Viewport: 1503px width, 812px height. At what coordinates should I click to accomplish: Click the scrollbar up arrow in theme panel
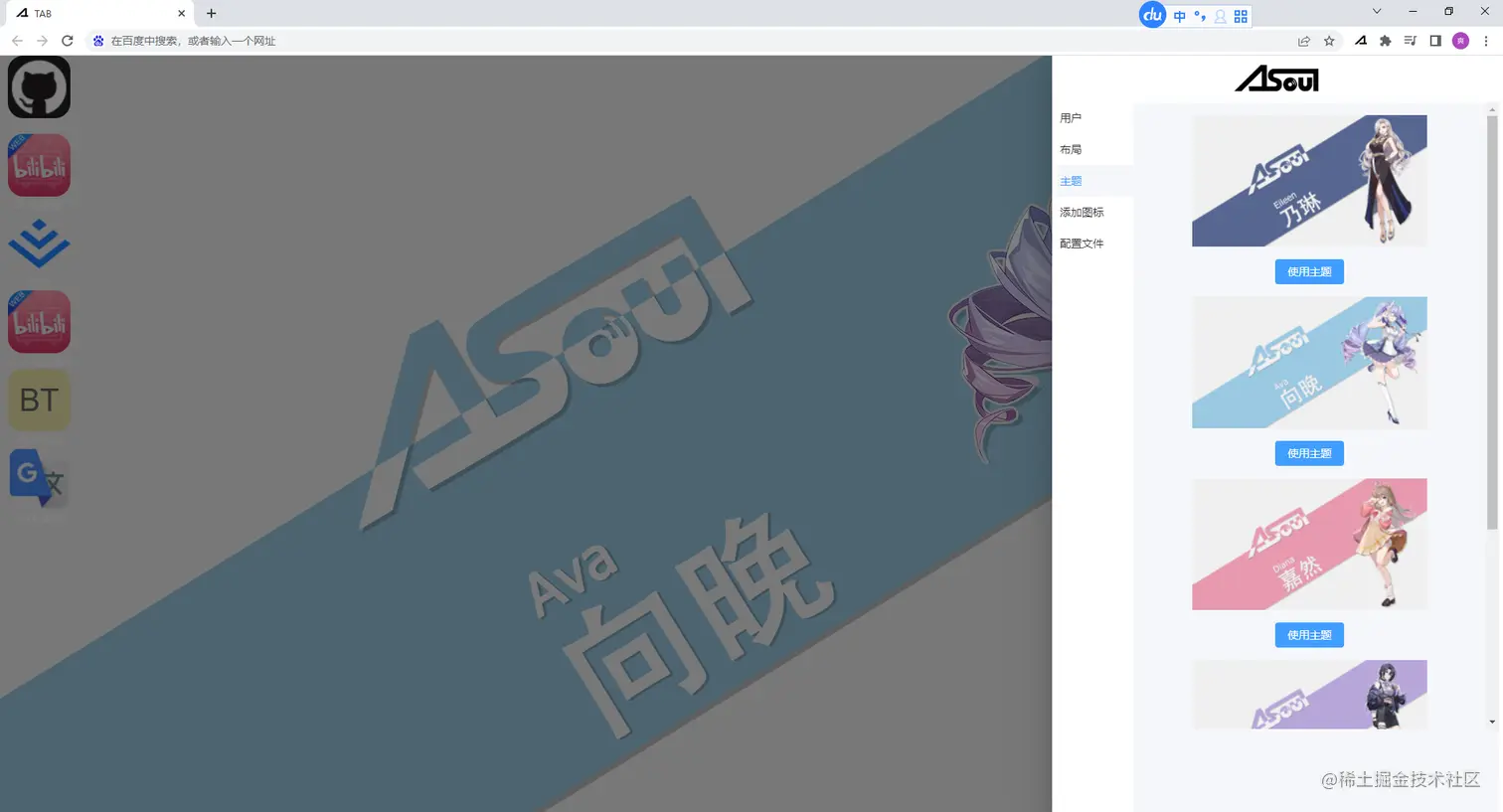point(1492,108)
